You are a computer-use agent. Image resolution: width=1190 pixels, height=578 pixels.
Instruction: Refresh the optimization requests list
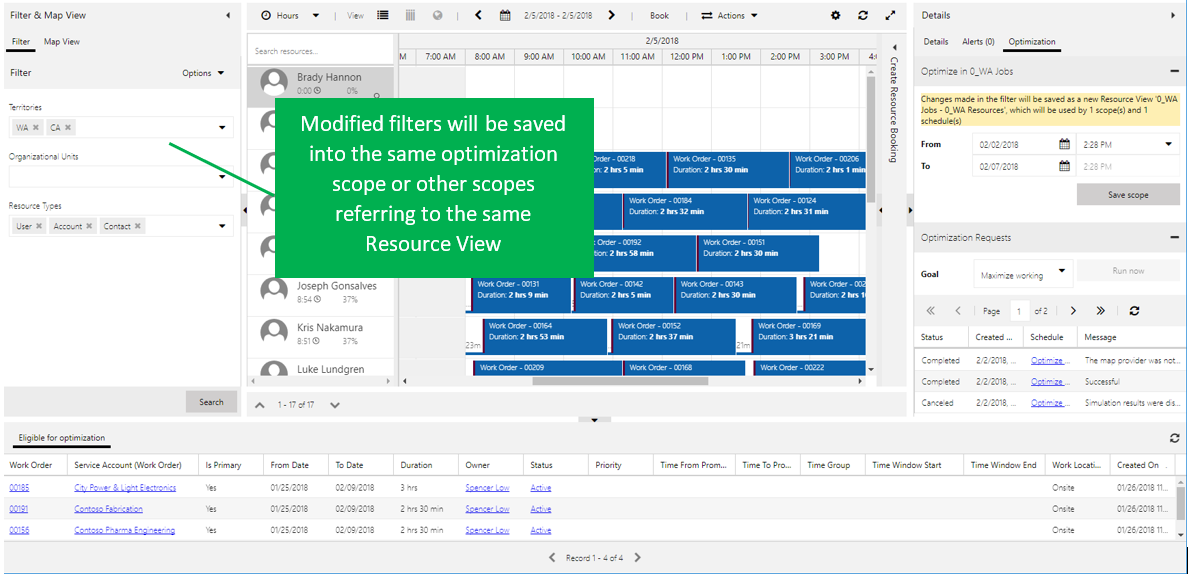coord(1135,310)
